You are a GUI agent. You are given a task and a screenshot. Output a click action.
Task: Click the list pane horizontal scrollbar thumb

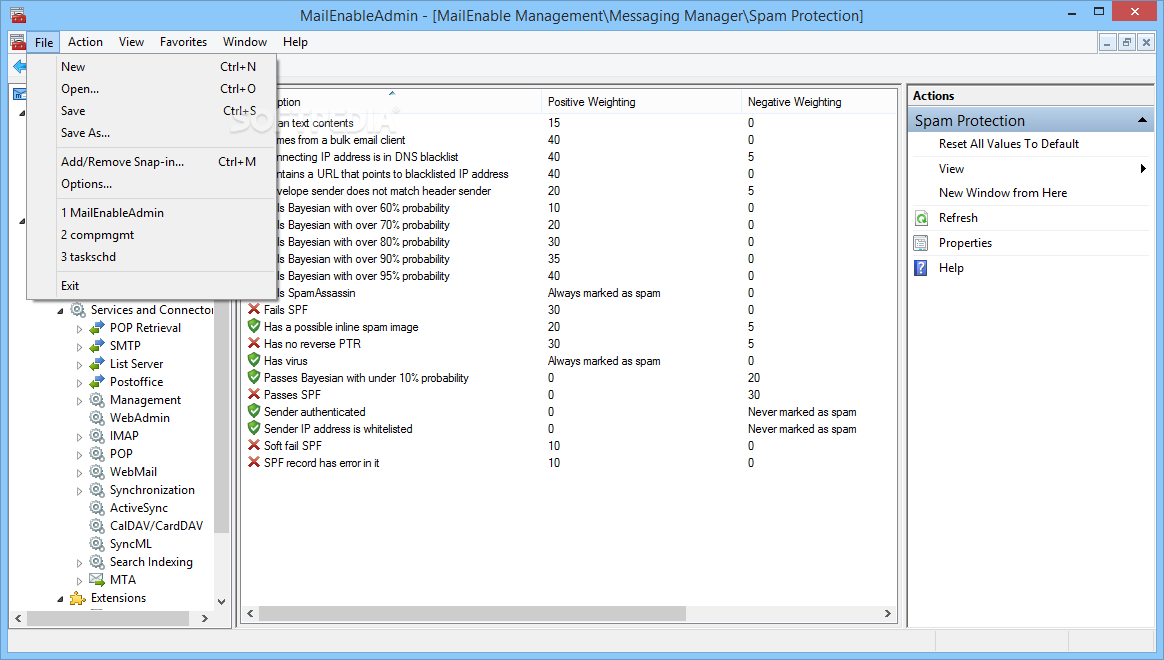(x=472, y=614)
